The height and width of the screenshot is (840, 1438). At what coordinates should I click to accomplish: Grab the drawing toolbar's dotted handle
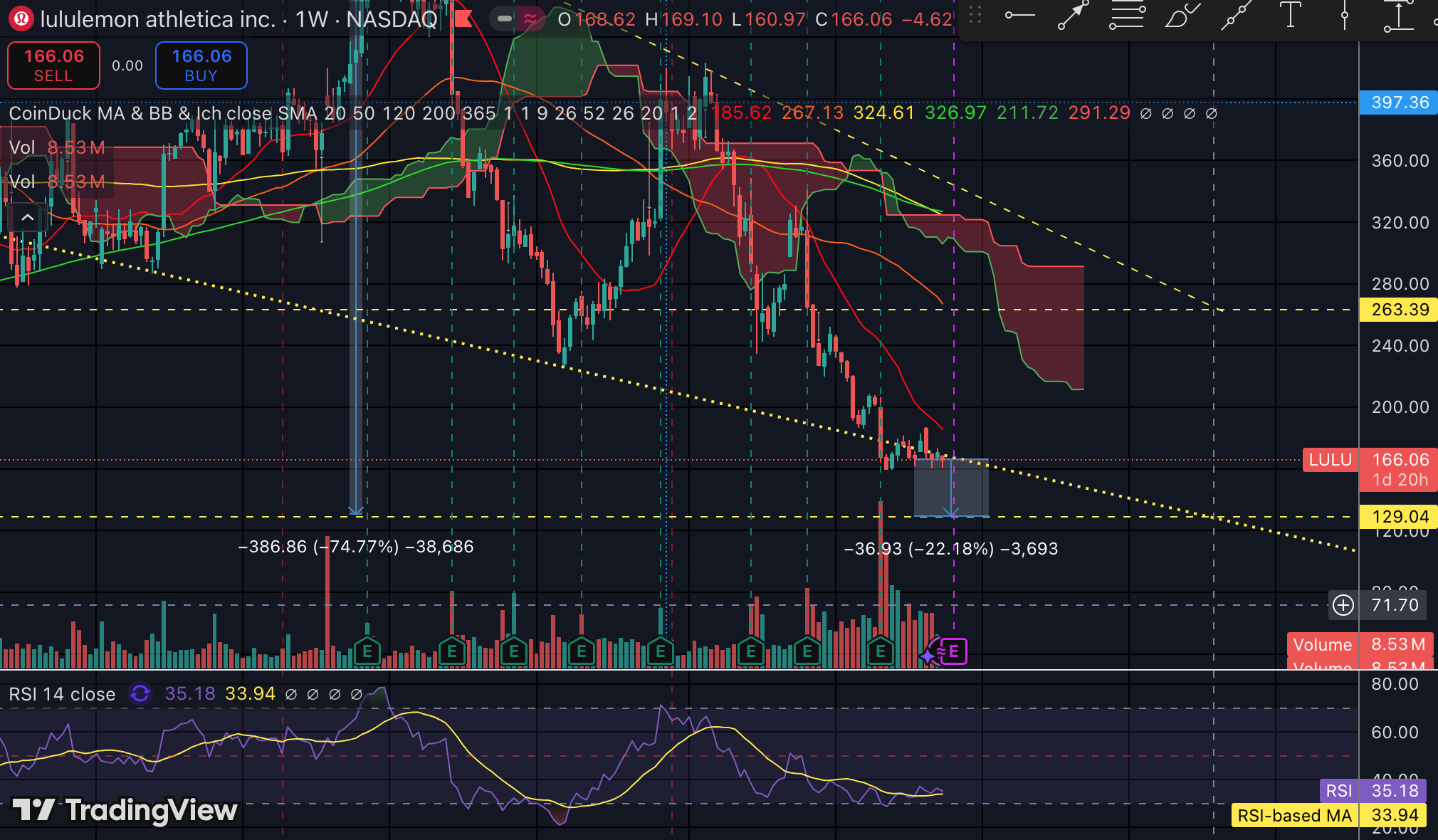975,16
